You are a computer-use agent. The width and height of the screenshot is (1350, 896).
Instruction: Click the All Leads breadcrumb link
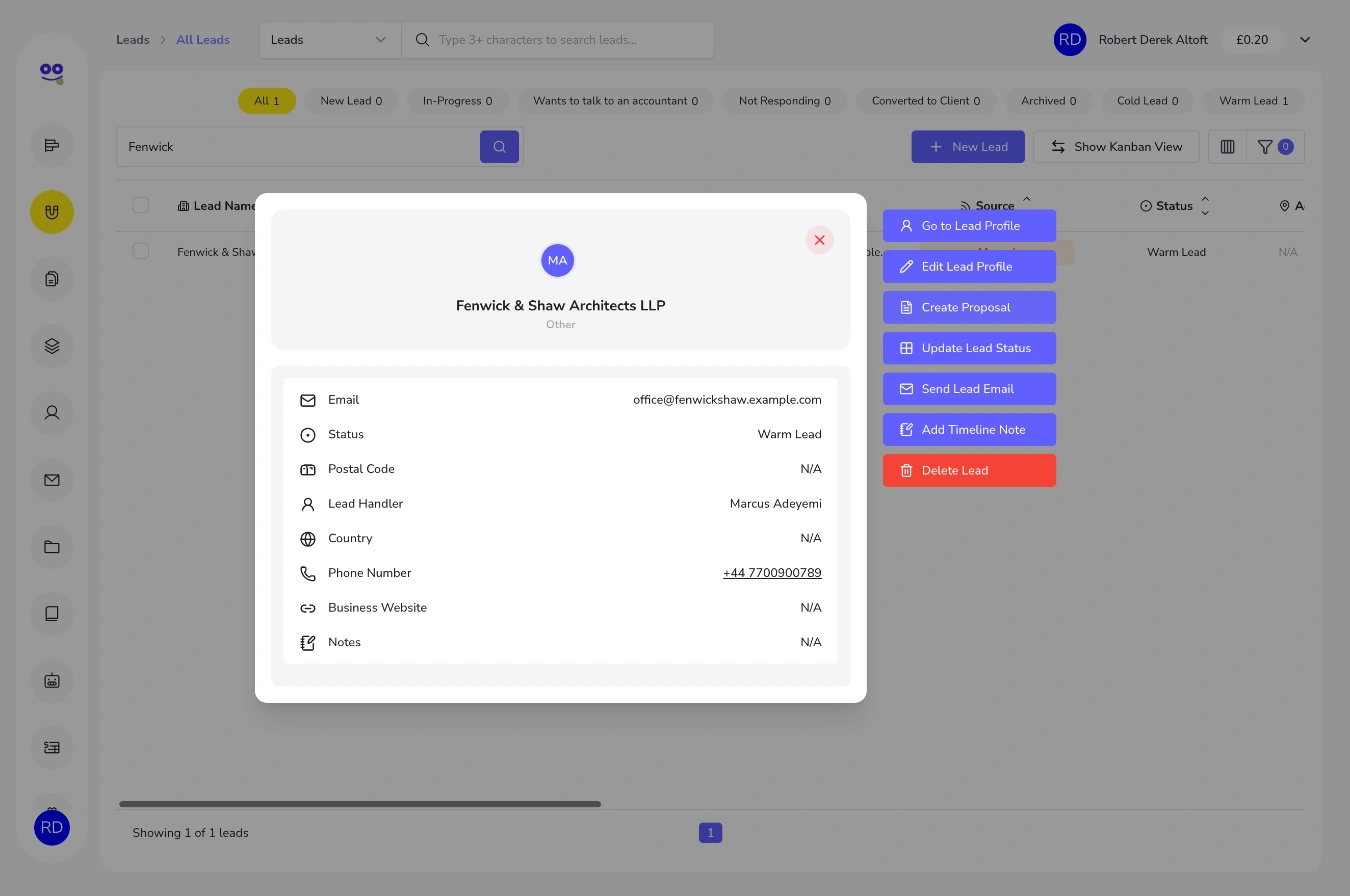(203, 40)
